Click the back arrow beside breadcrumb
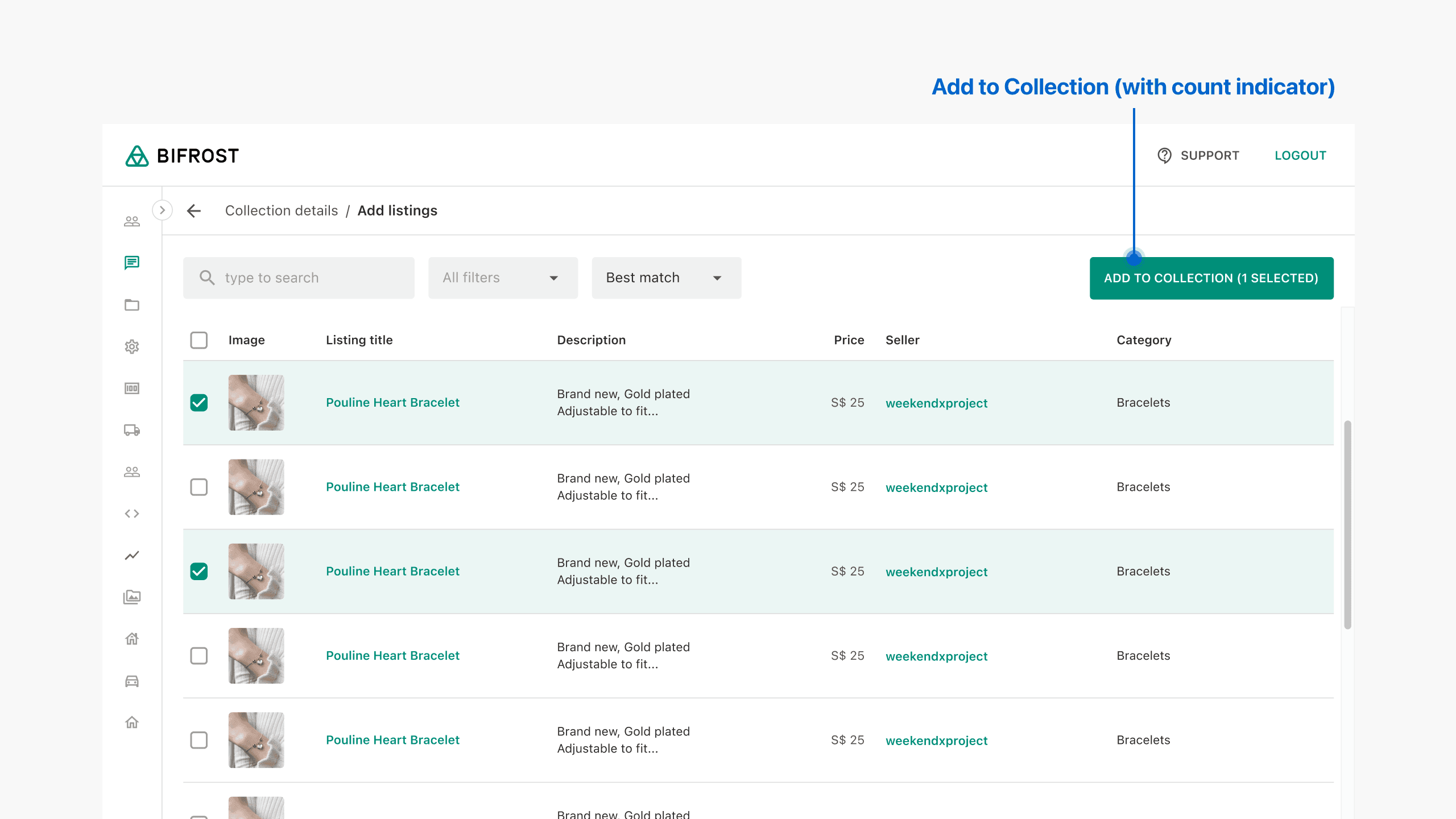 click(194, 210)
